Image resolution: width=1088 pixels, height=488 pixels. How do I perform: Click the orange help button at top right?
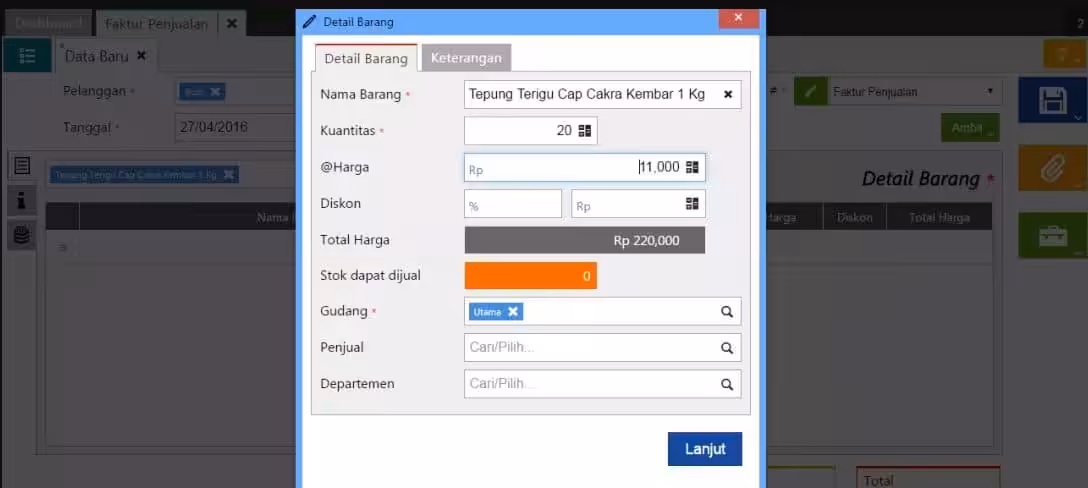point(1064,54)
